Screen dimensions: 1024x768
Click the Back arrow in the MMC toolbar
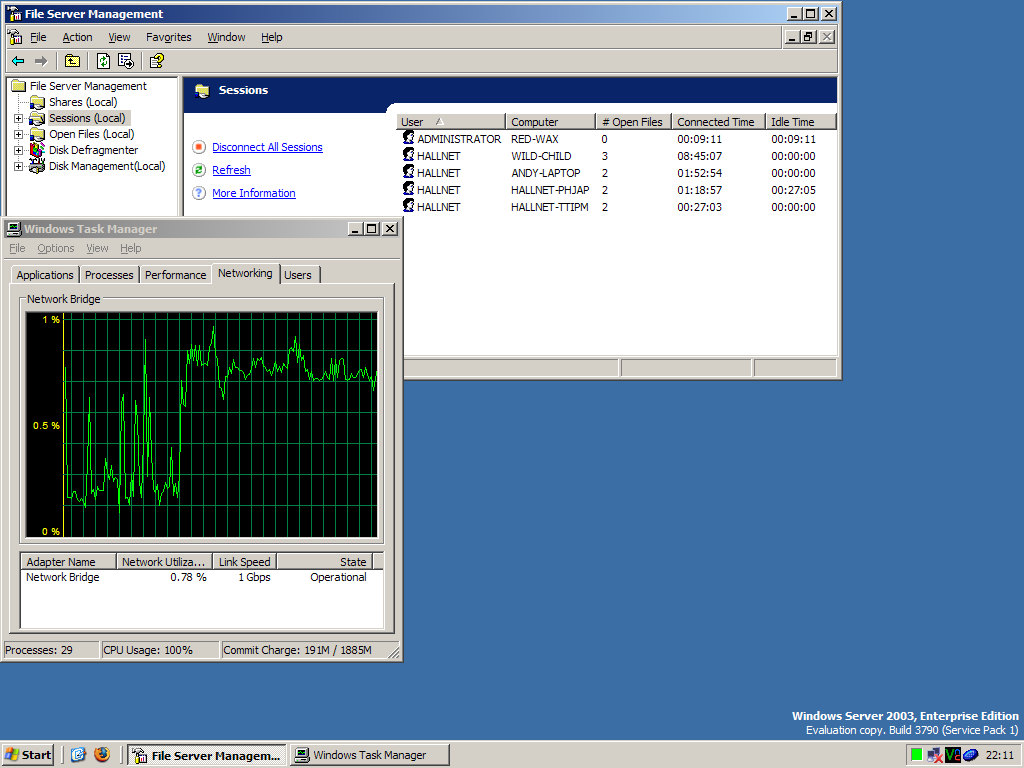pyautogui.click(x=18, y=61)
